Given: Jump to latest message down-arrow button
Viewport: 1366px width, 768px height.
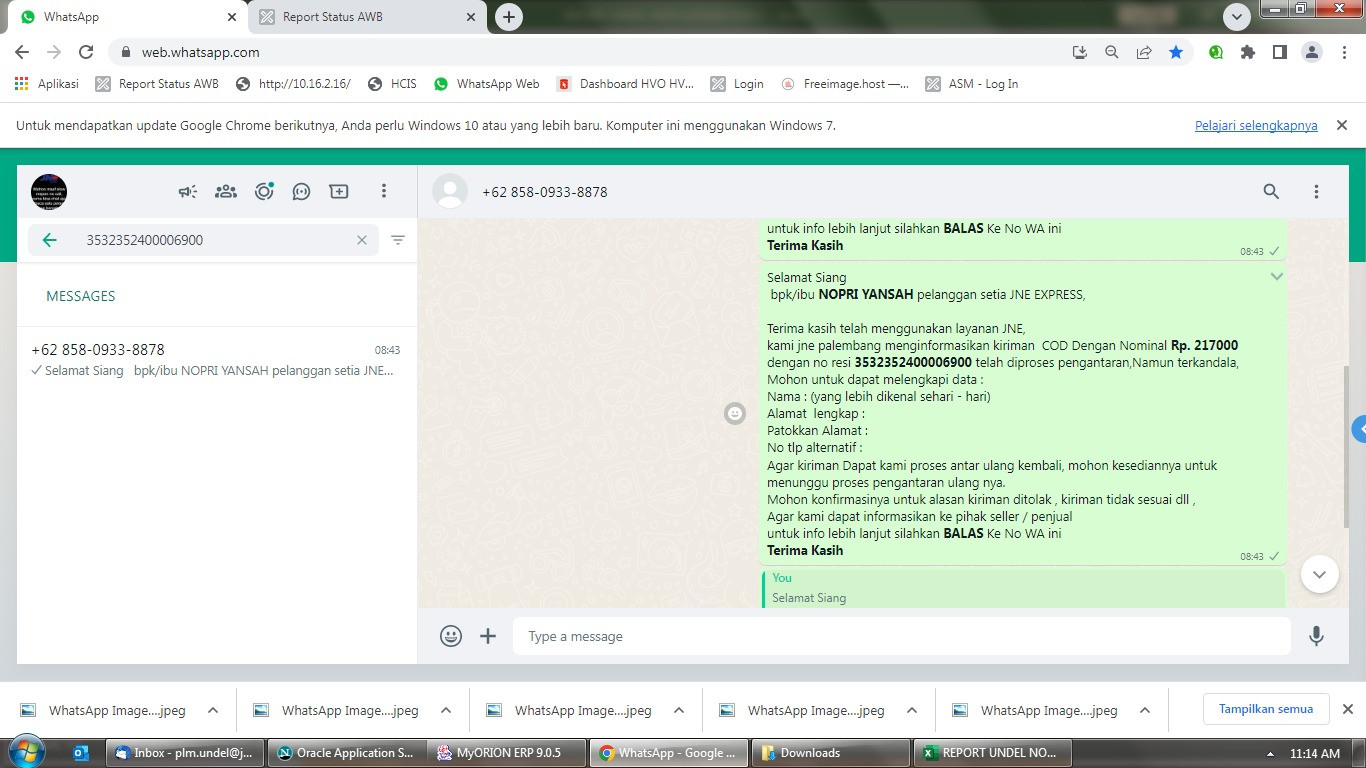Looking at the screenshot, I should [x=1319, y=574].
